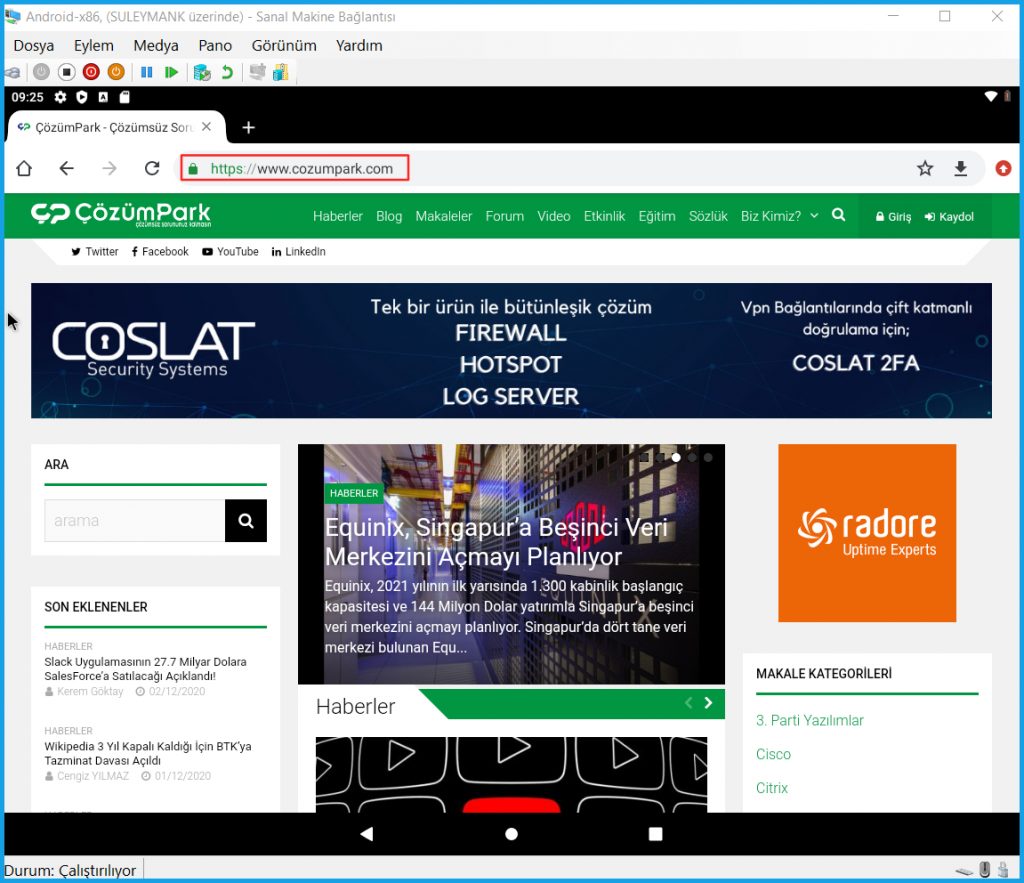Click the enhanced session monitor icon
The image size is (1024, 883).
pyautogui.click(x=257, y=72)
